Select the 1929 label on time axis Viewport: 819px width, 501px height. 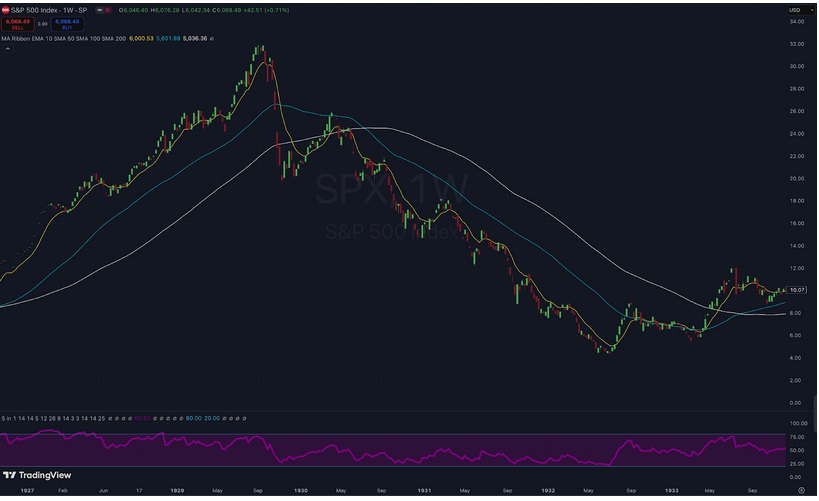click(177, 492)
